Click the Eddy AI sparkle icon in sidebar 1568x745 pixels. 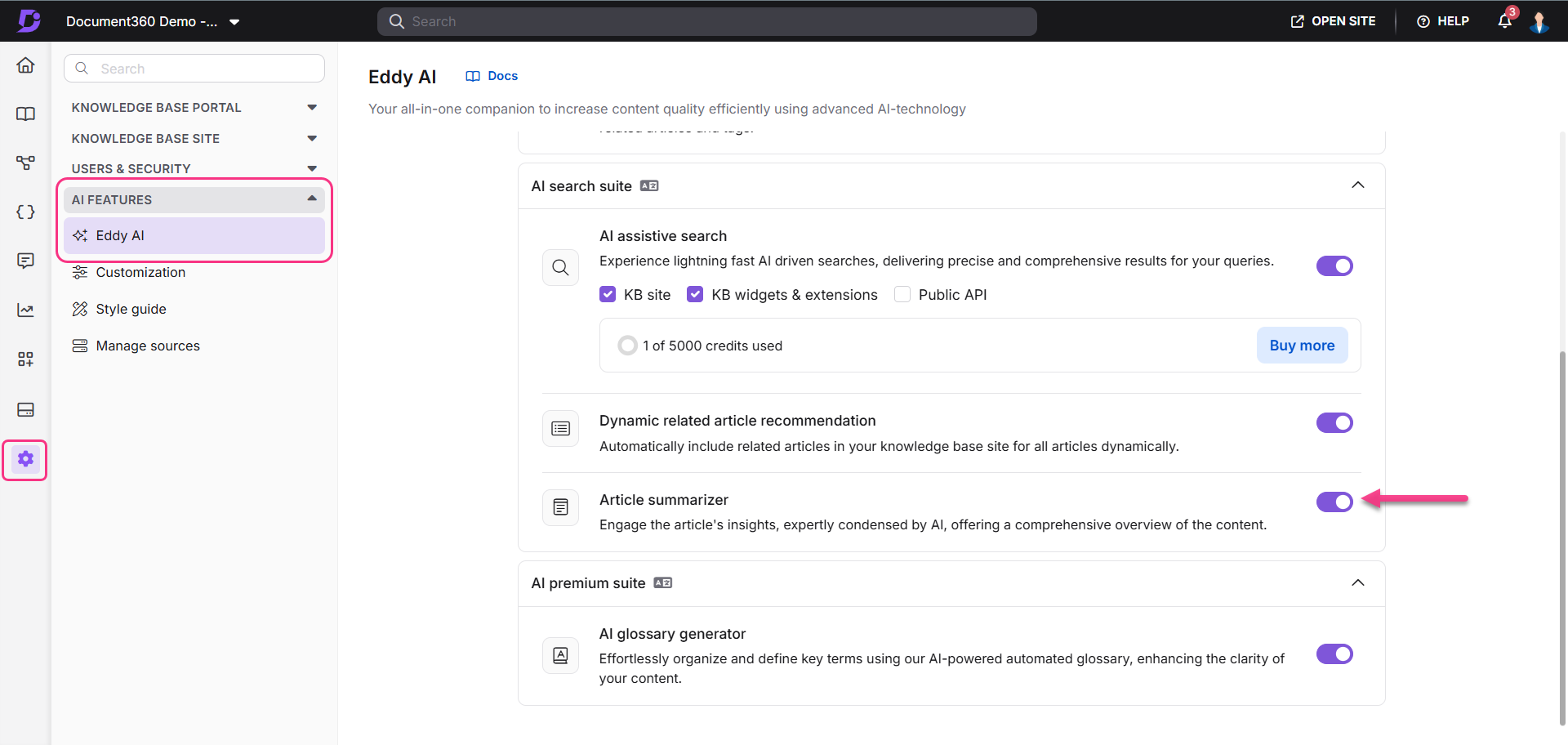click(x=80, y=235)
